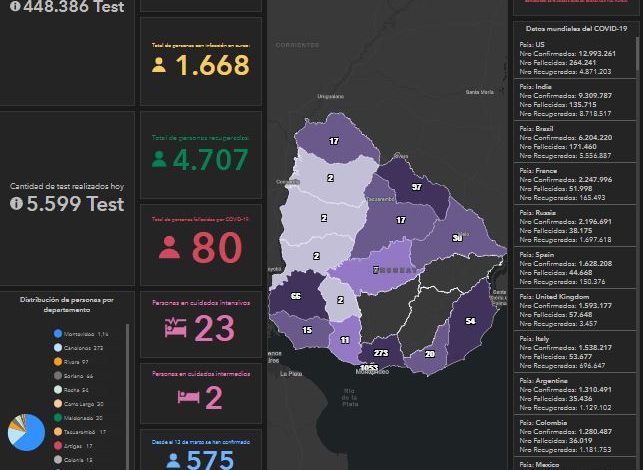Select the map department labeled 273
The height and width of the screenshot is (470, 643).
380,353
